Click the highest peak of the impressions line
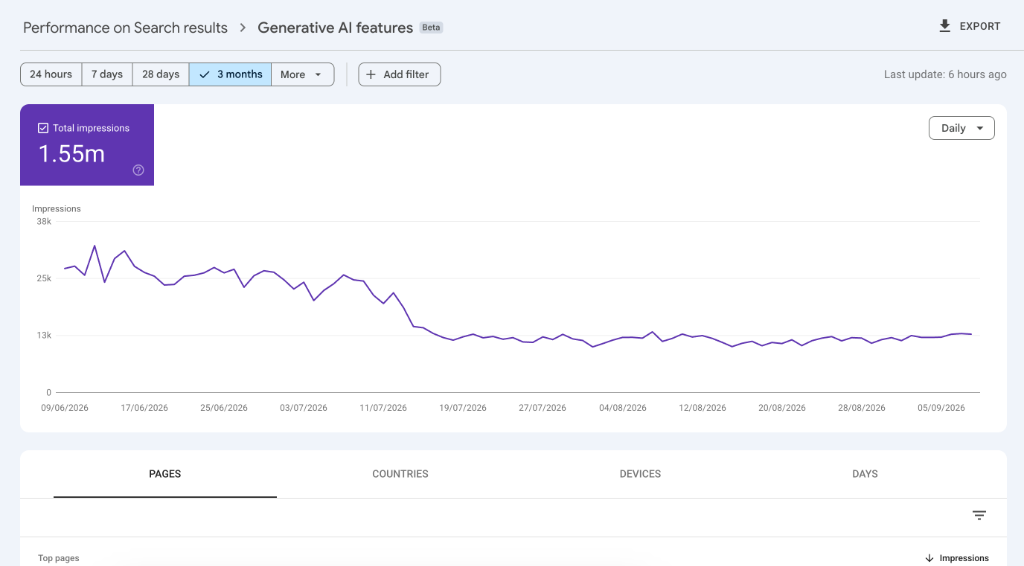This screenshot has width=1024, height=566. [x=95, y=246]
